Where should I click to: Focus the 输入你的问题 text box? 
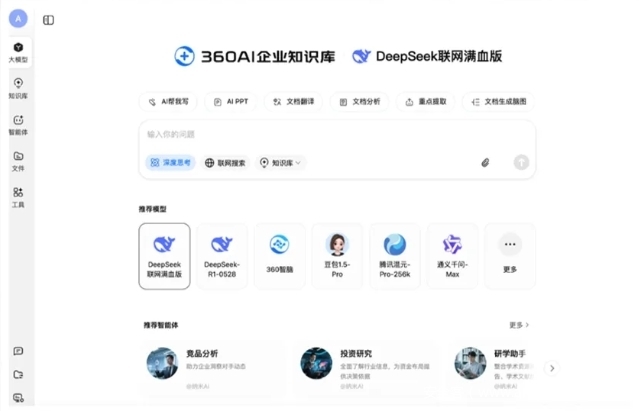click(x=337, y=134)
